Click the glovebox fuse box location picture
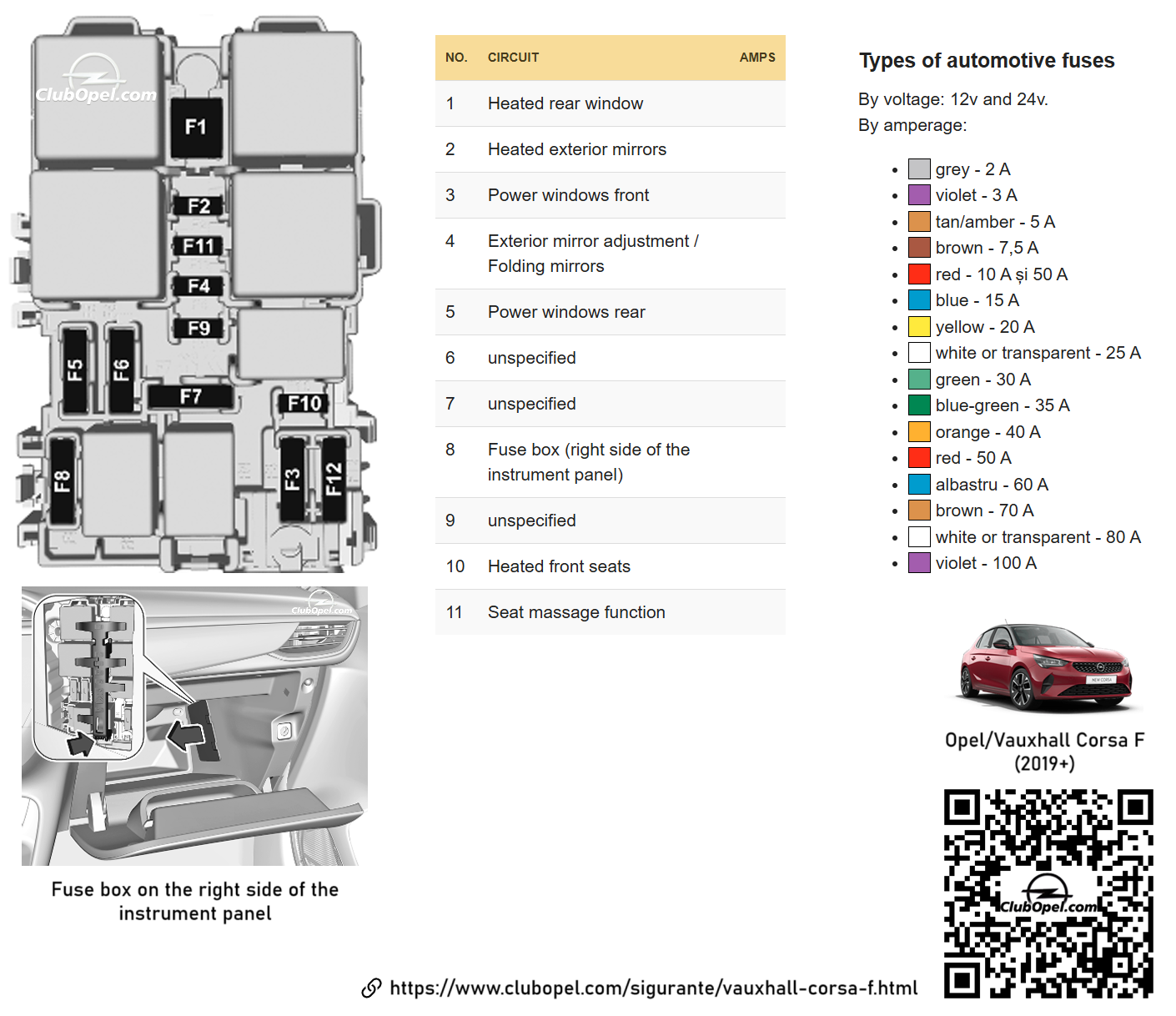Viewport: 1176px width, 1016px height. 194,726
